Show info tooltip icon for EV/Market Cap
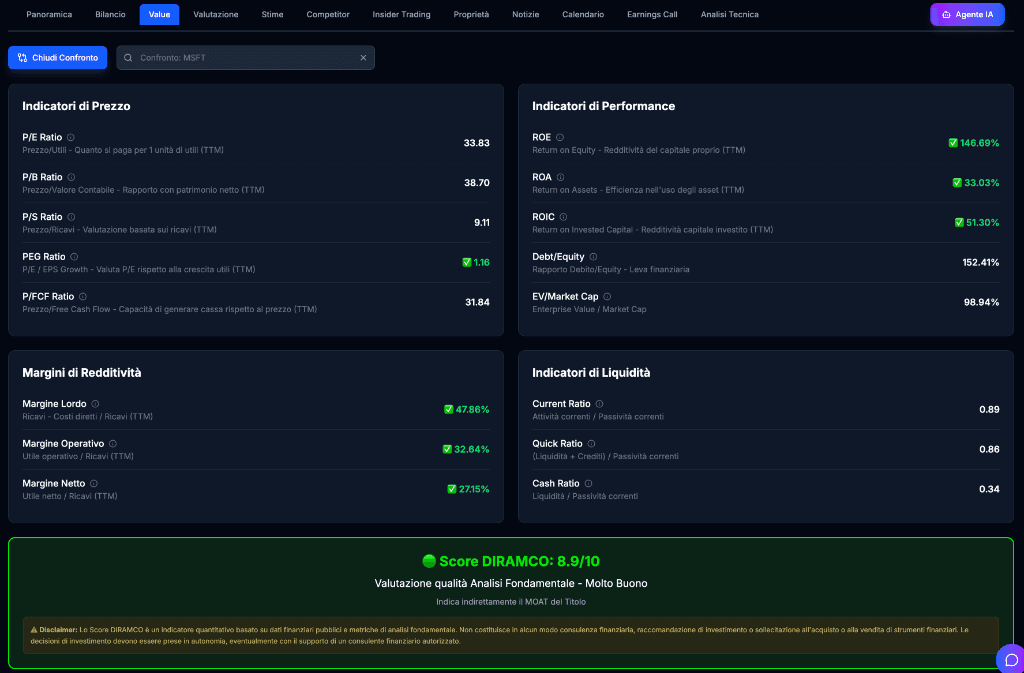Image resolution: width=1024 pixels, height=673 pixels. pyautogui.click(x=607, y=296)
